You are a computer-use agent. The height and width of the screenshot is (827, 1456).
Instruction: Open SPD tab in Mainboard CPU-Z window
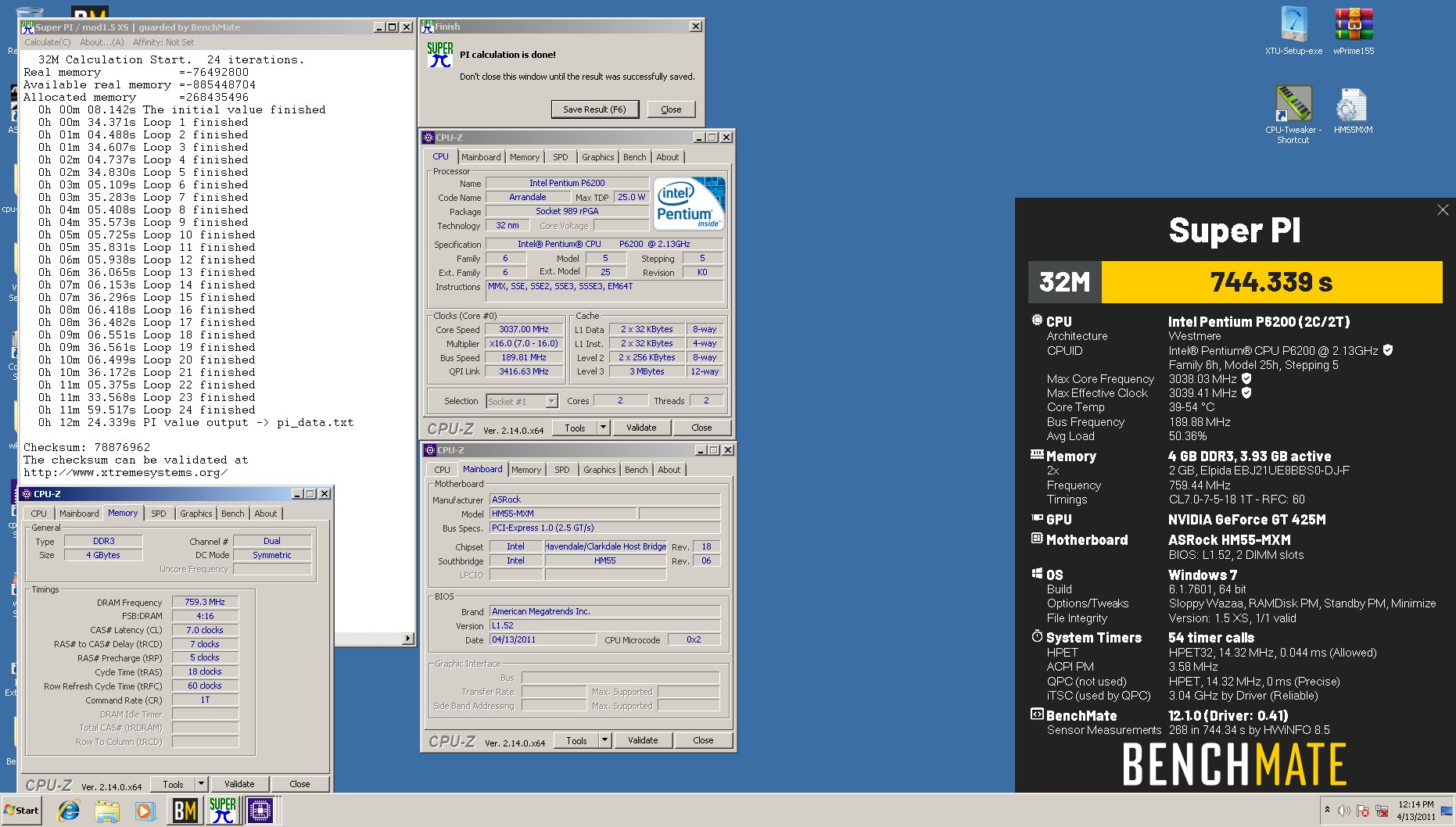[562, 470]
